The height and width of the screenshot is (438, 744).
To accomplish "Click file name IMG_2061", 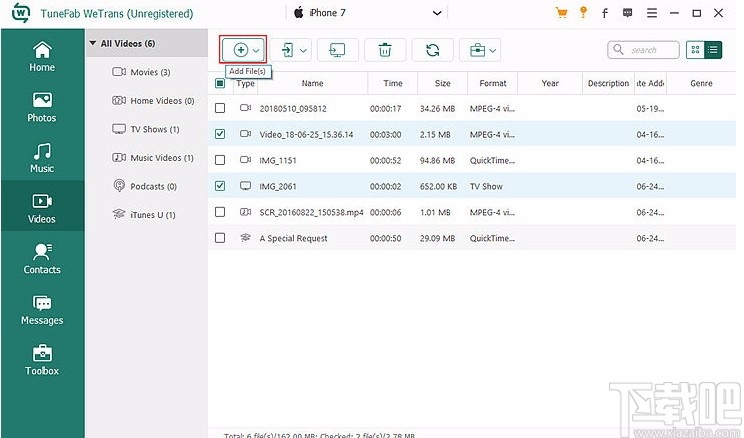I will [x=278, y=186].
